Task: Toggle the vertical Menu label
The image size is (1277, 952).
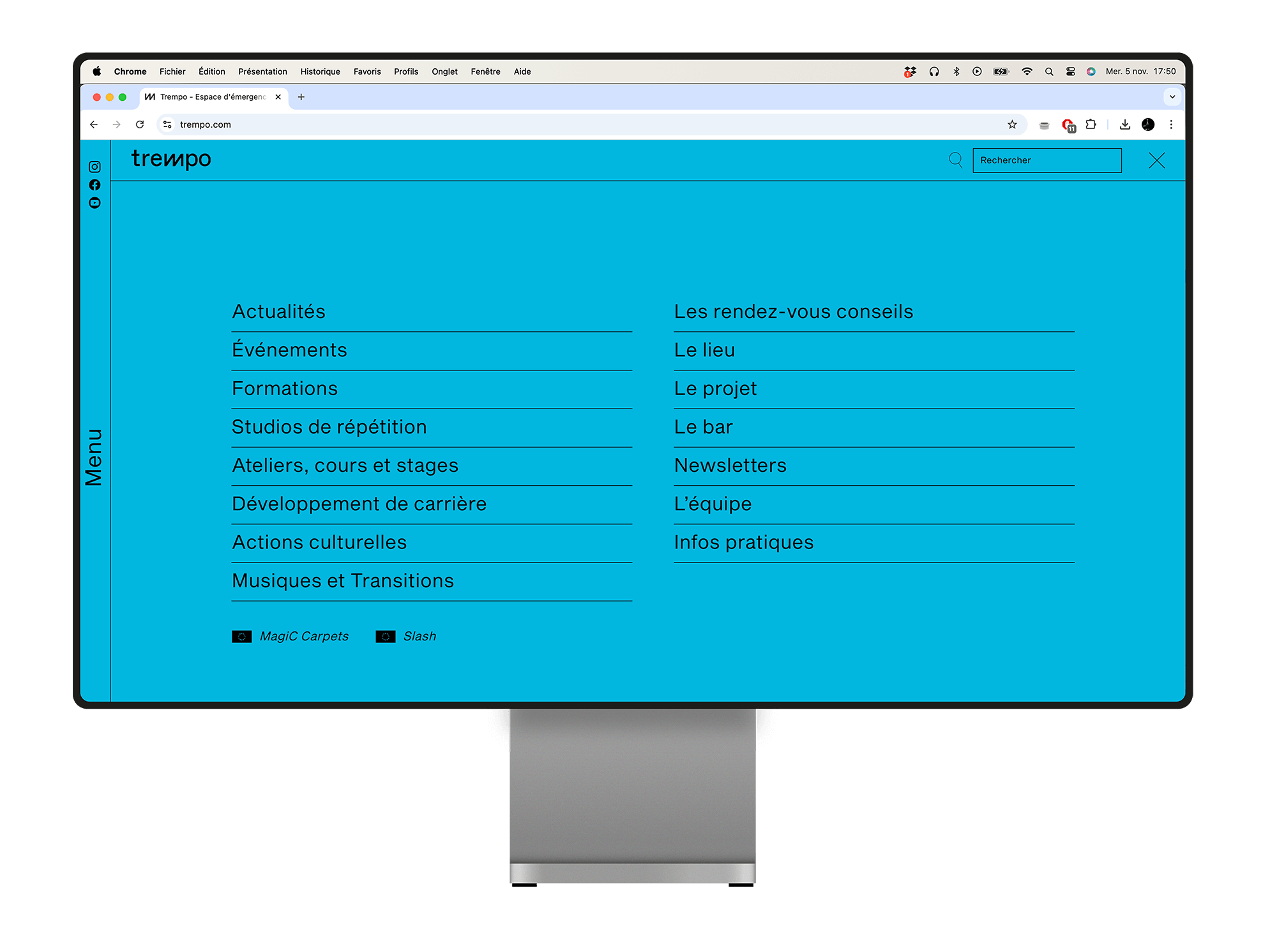Action: (94, 457)
